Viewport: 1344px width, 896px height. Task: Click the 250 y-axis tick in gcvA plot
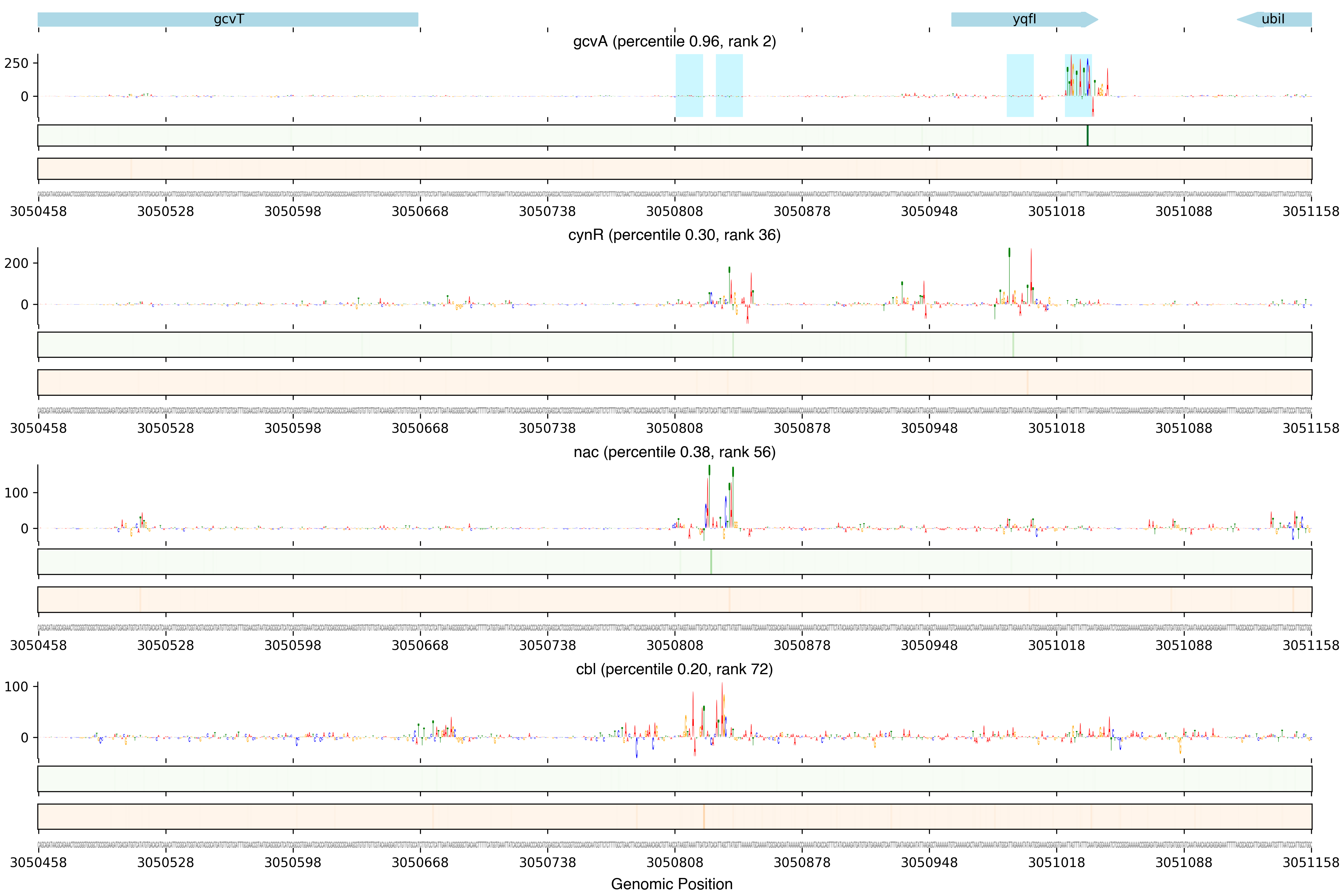(16, 63)
